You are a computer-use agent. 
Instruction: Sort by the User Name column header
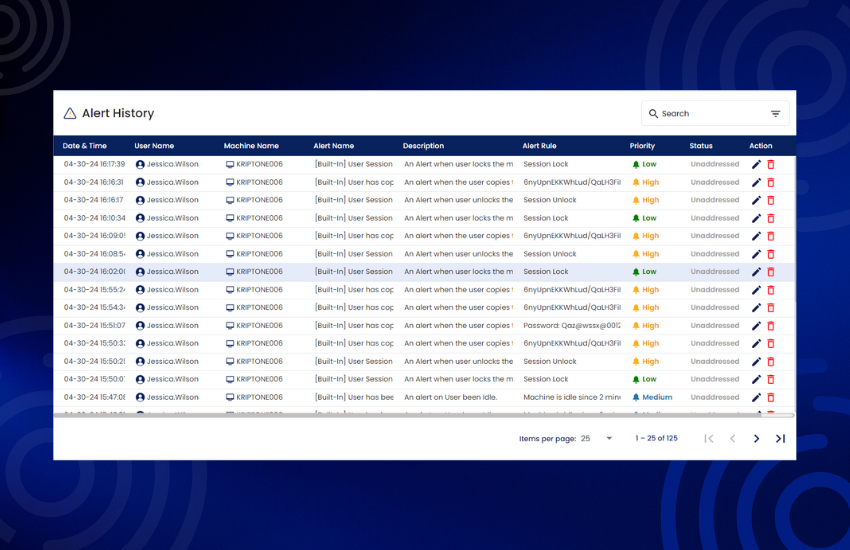(154, 146)
